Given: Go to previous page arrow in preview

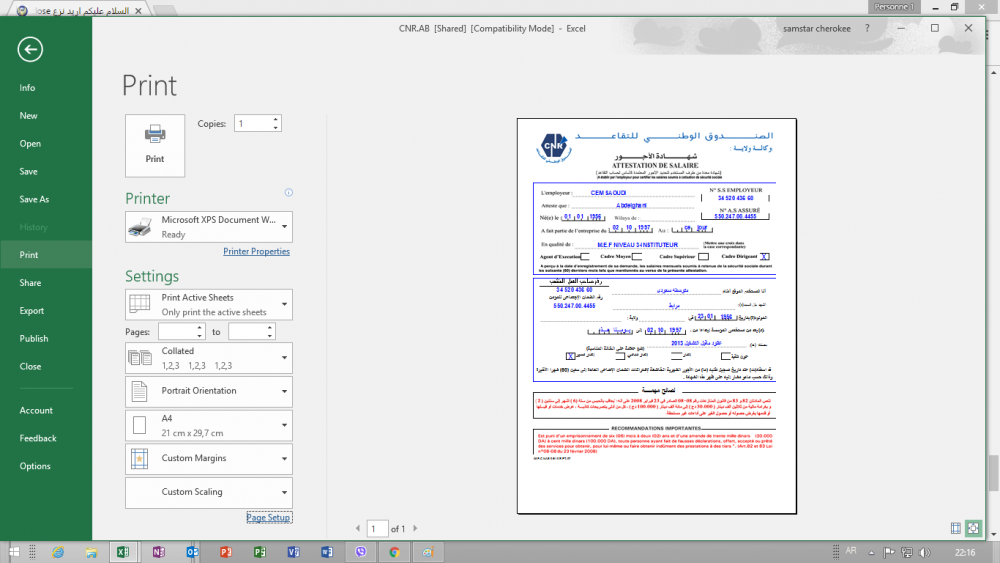Looking at the screenshot, I should coord(358,529).
